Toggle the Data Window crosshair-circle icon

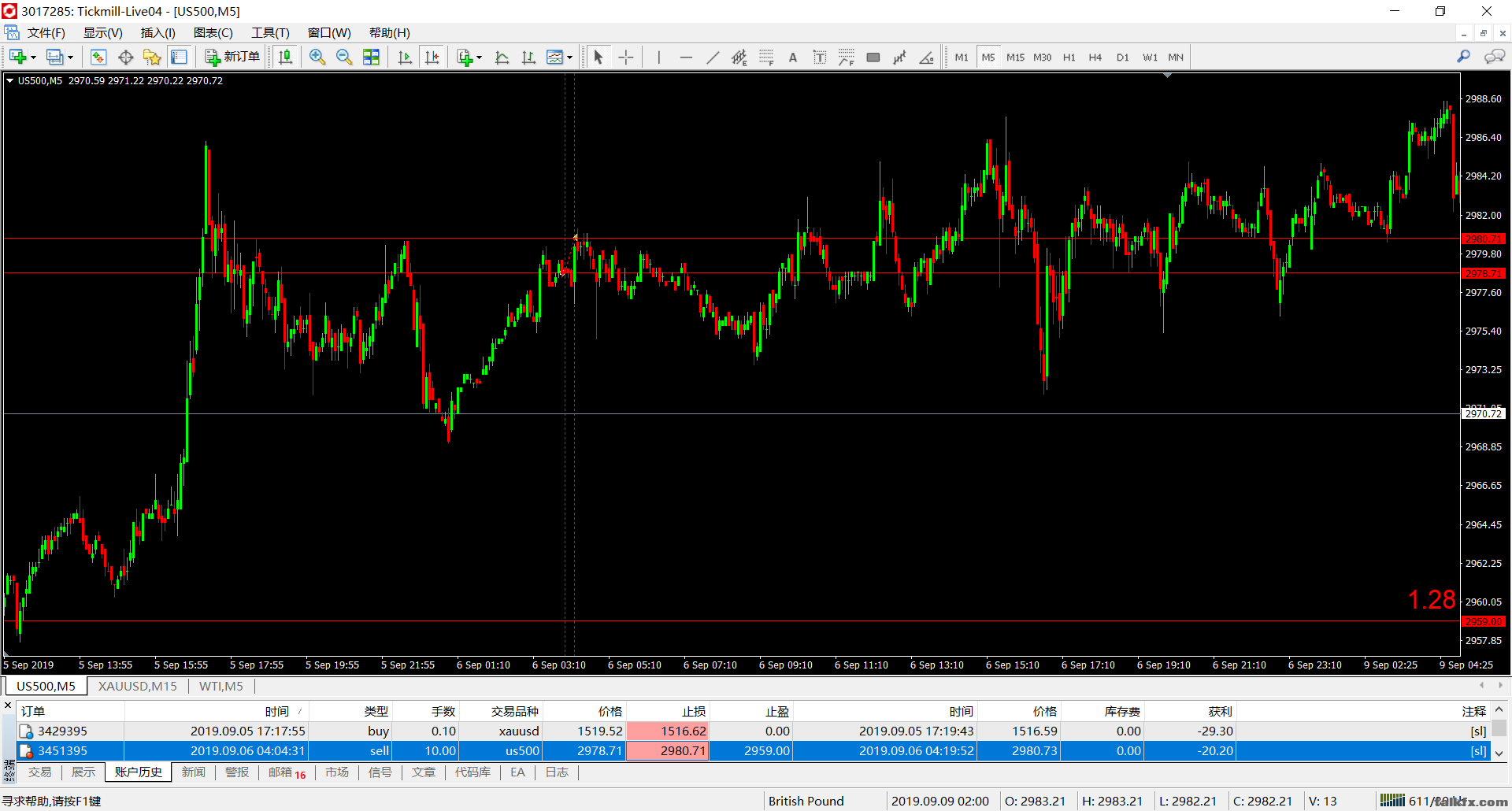coord(125,57)
